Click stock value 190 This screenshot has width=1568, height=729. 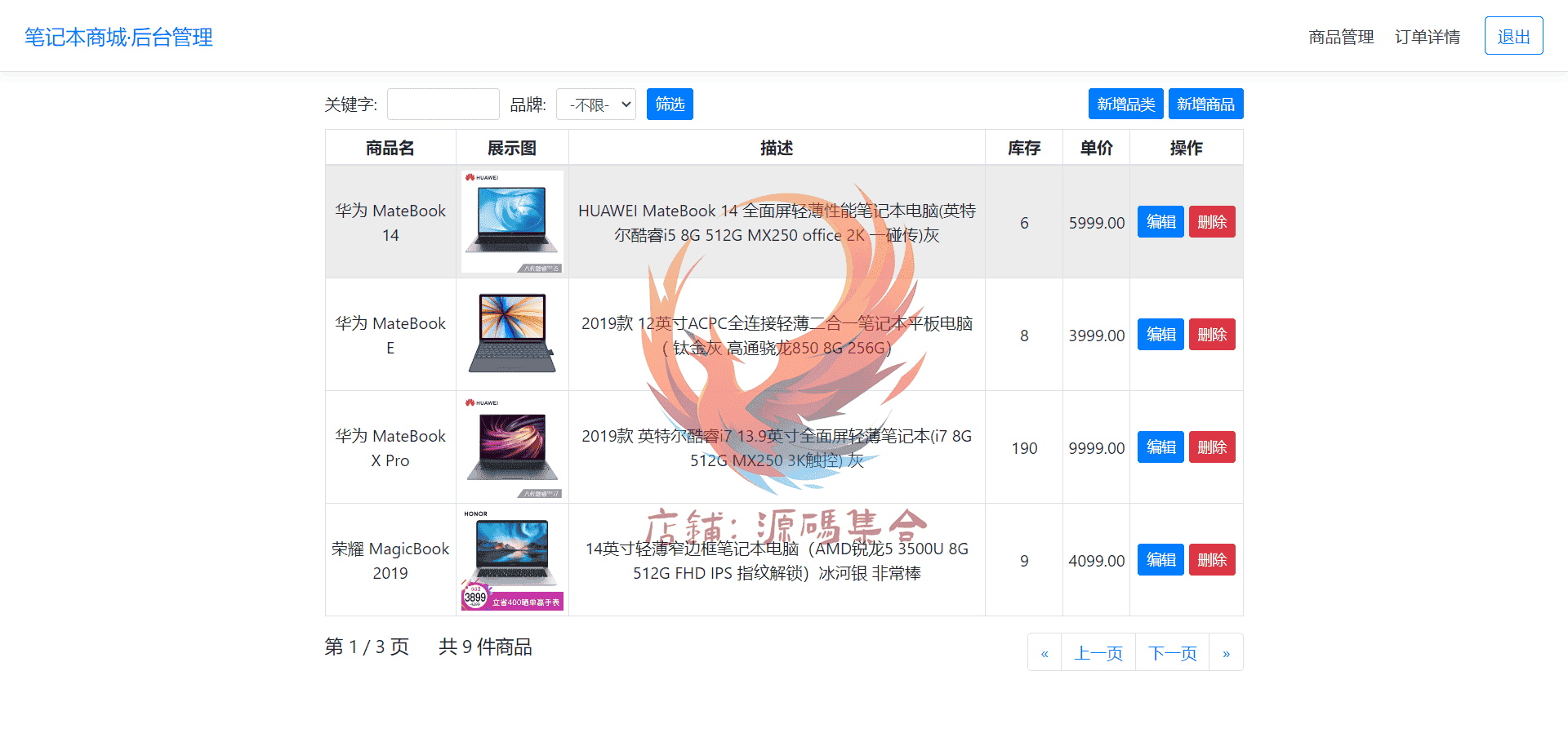[1024, 448]
